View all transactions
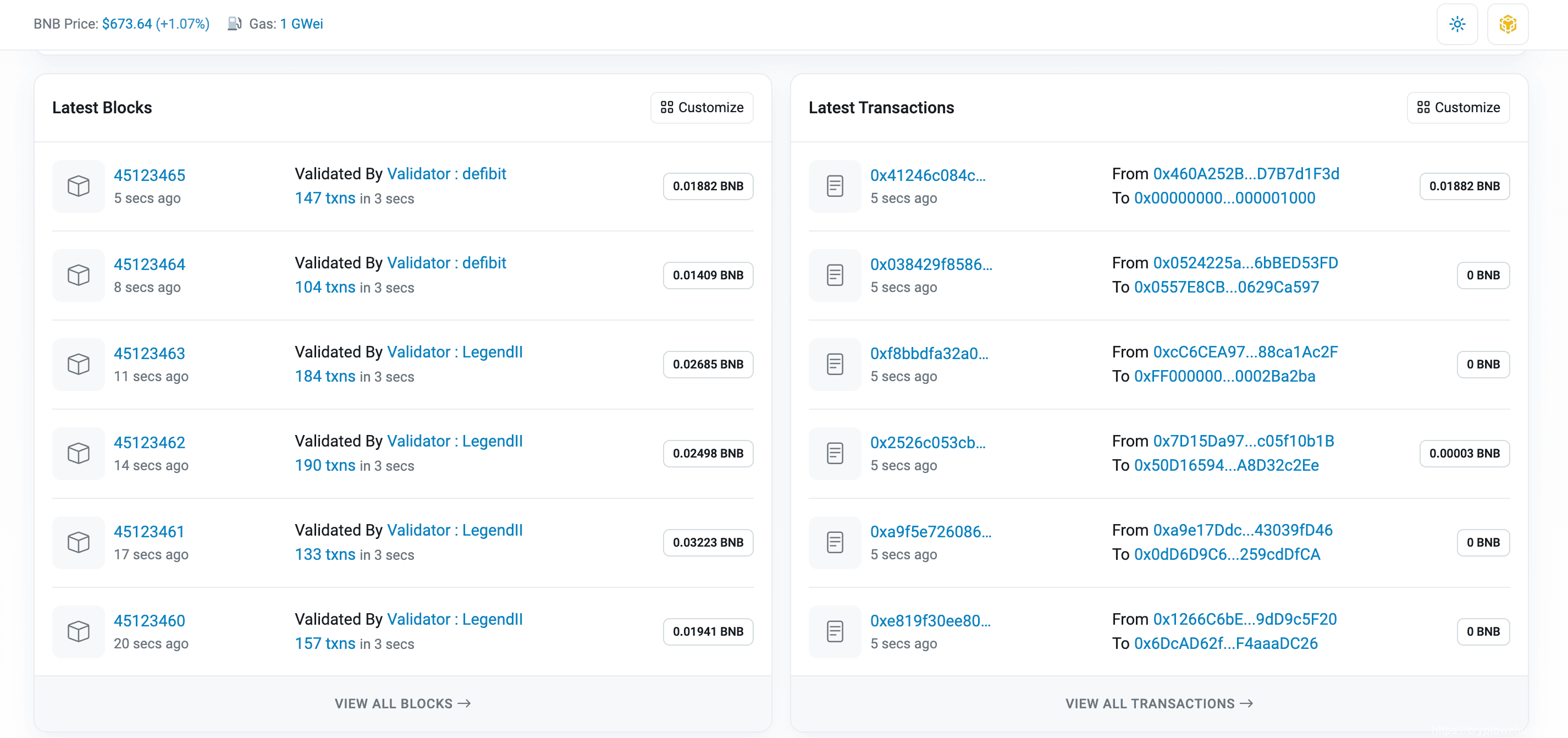 [1158, 703]
